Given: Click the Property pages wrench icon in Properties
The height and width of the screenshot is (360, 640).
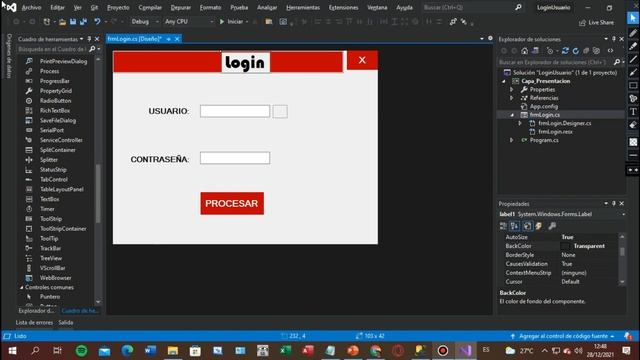Looking at the screenshot, I should (552, 226).
